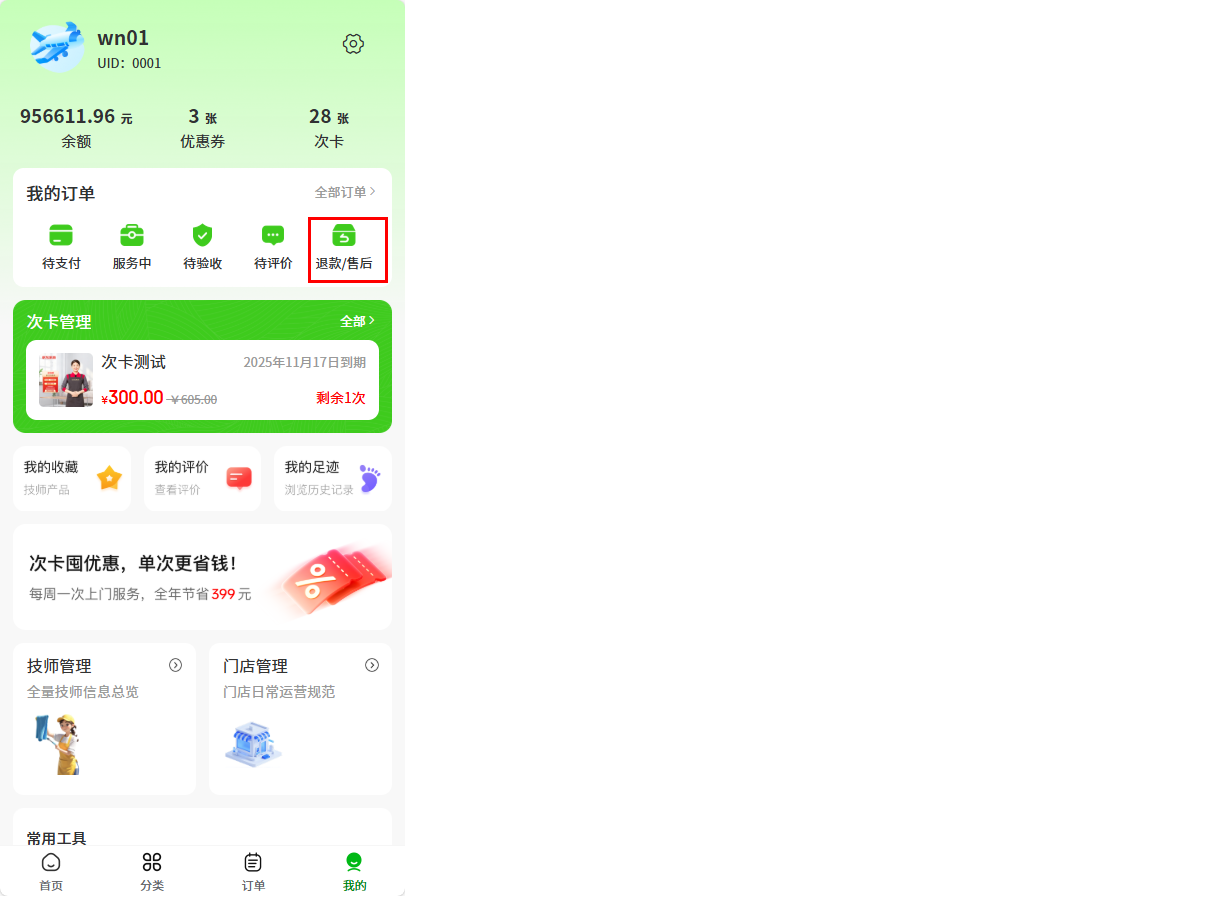Open 待评价 chat bubble icon
1223x923 pixels.
pyautogui.click(x=273, y=235)
